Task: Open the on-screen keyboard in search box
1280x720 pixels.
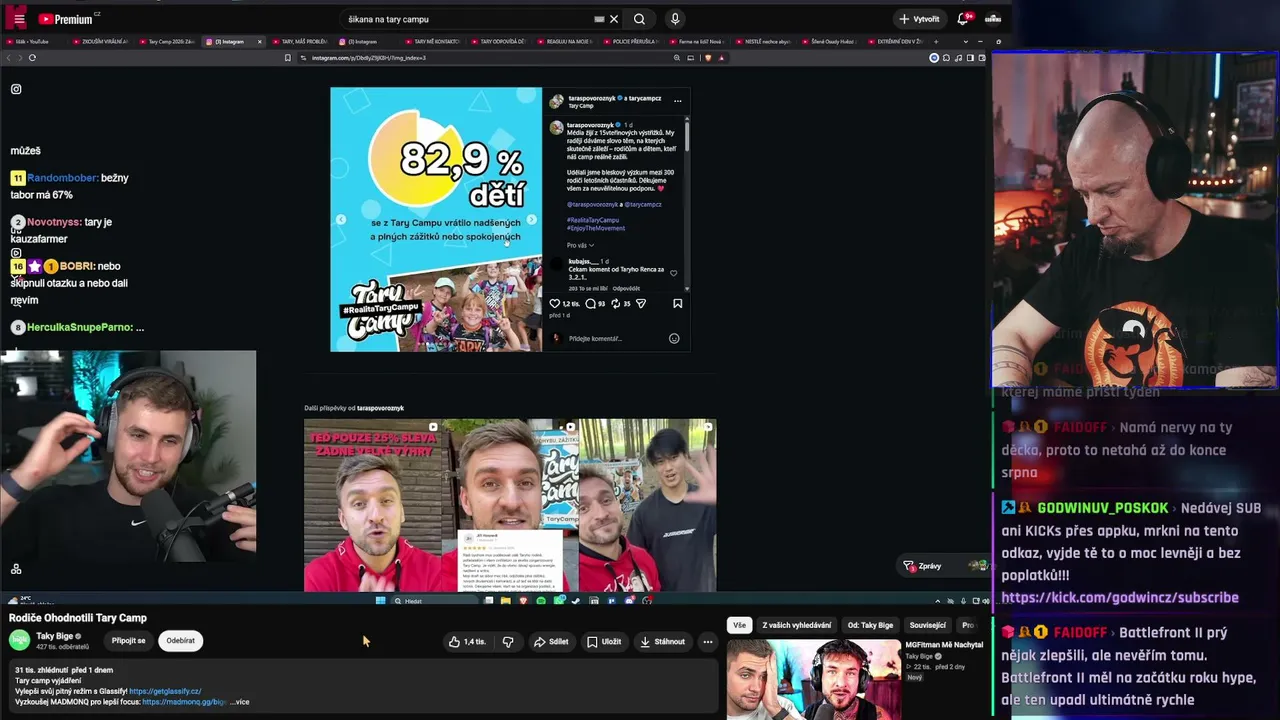Action: tap(599, 19)
